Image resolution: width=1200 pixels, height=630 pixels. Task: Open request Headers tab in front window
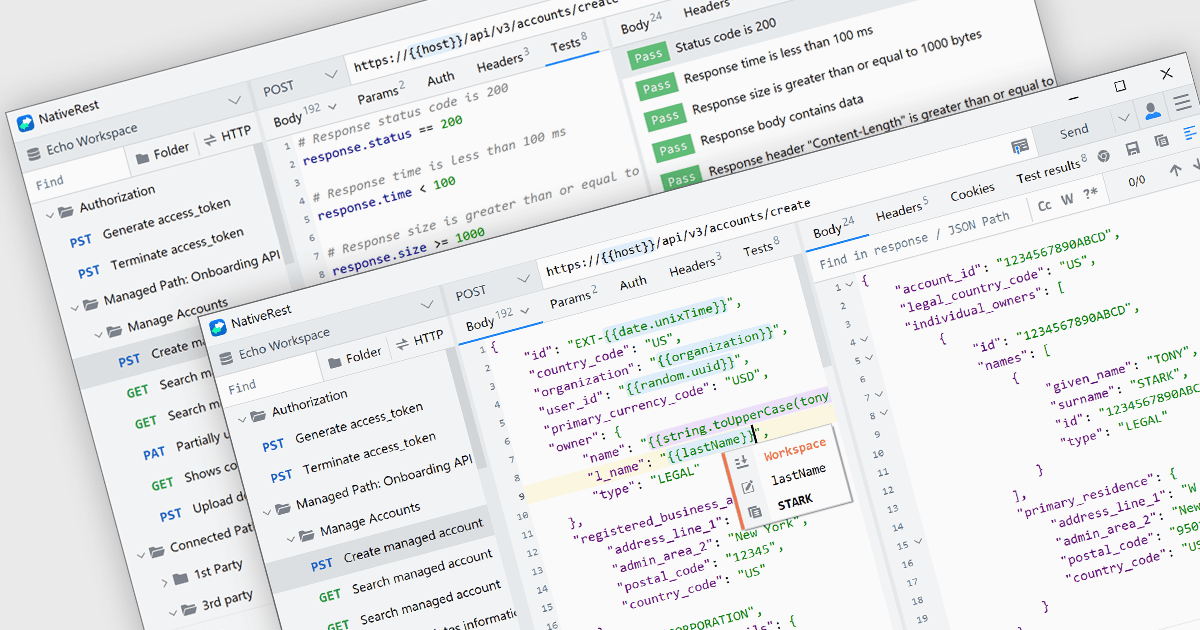point(694,266)
